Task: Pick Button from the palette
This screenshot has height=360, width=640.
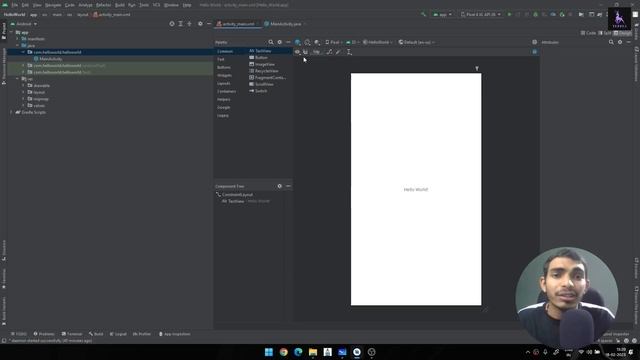Action: click(258, 58)
